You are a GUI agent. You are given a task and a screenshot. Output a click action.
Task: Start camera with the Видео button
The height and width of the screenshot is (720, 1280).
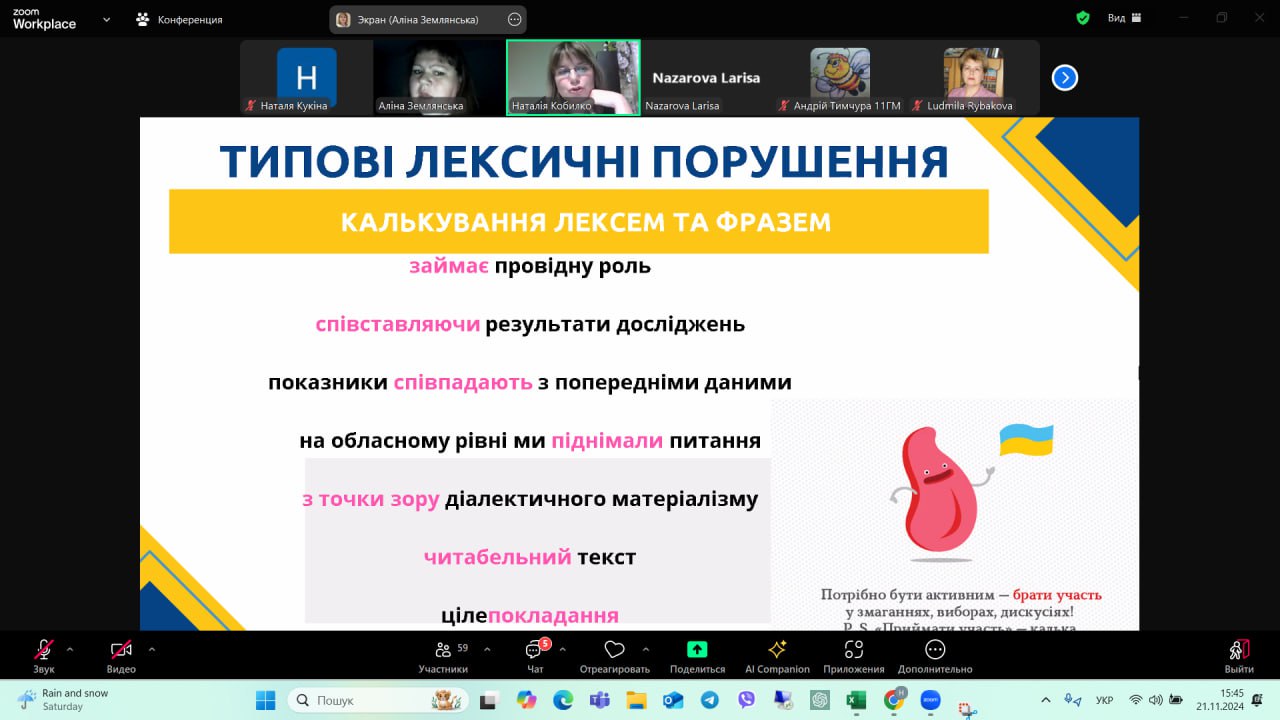pos(121,656)
